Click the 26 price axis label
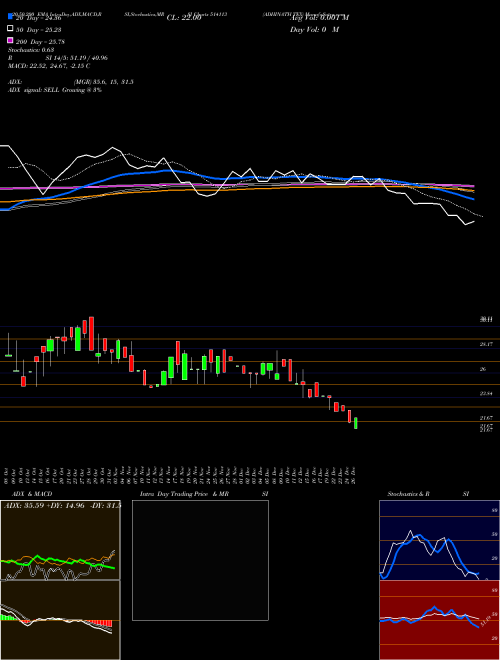The width and height of the screenshot is (500, 660). (x=483, y=369)
